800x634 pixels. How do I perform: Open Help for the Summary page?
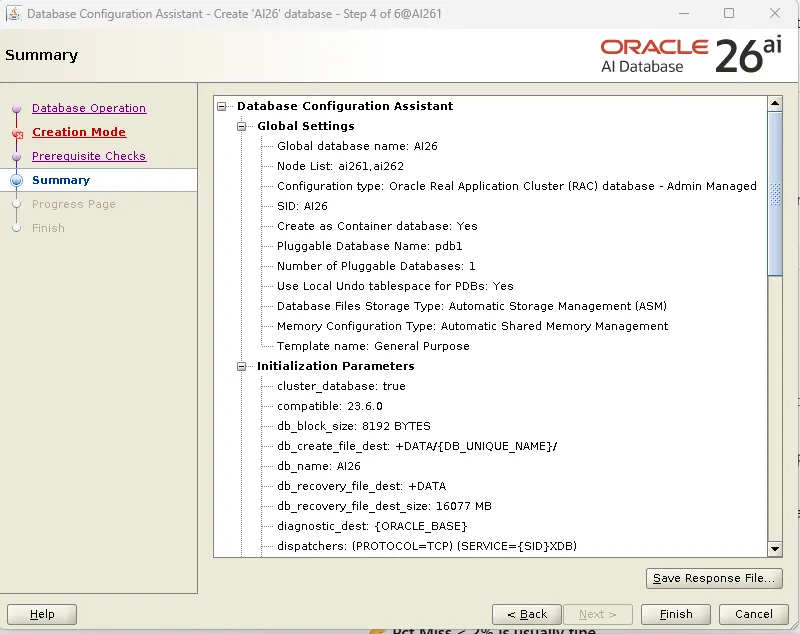point(42,614)
